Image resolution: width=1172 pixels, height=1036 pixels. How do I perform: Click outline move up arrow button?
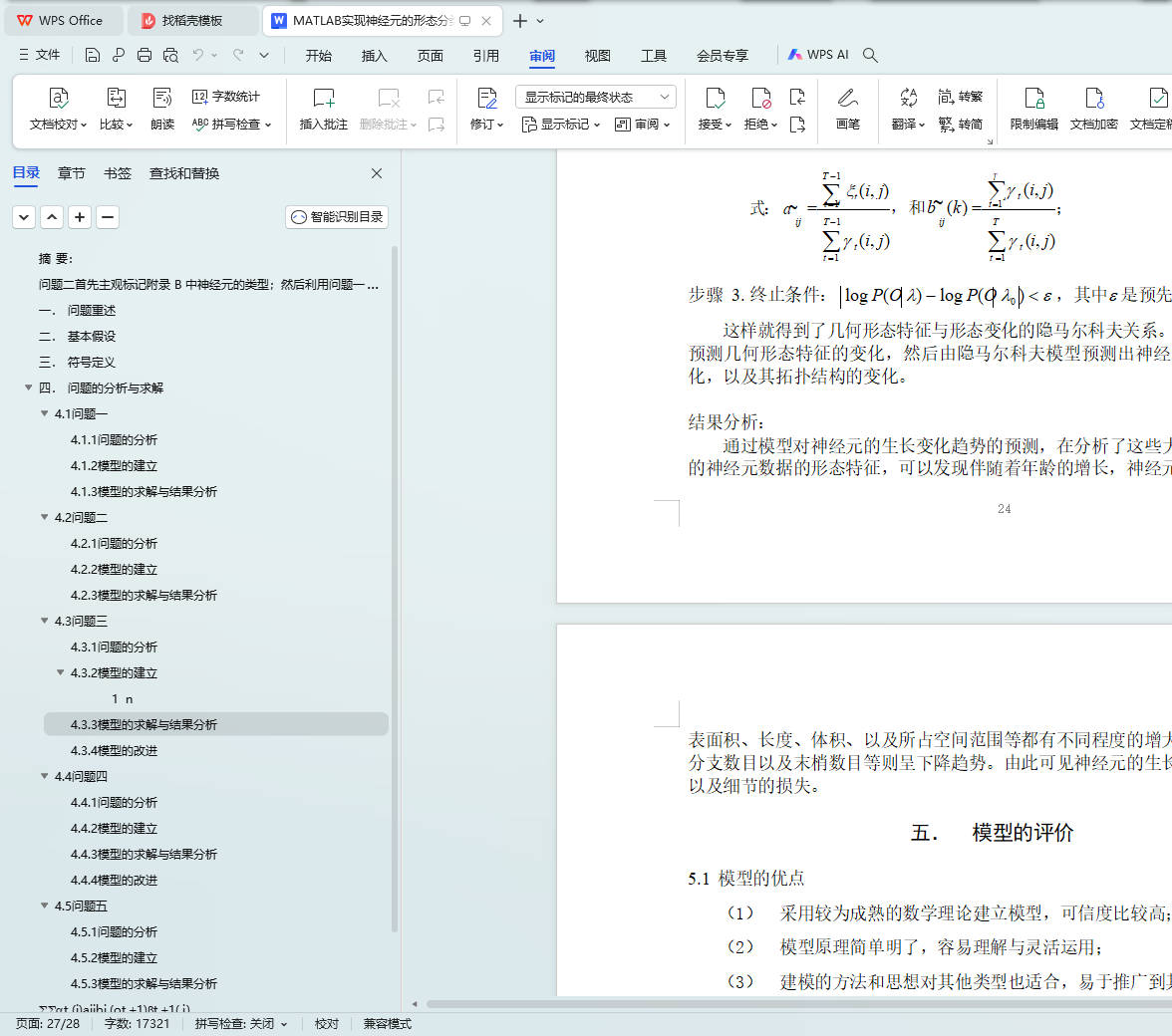tap(52, 217)
